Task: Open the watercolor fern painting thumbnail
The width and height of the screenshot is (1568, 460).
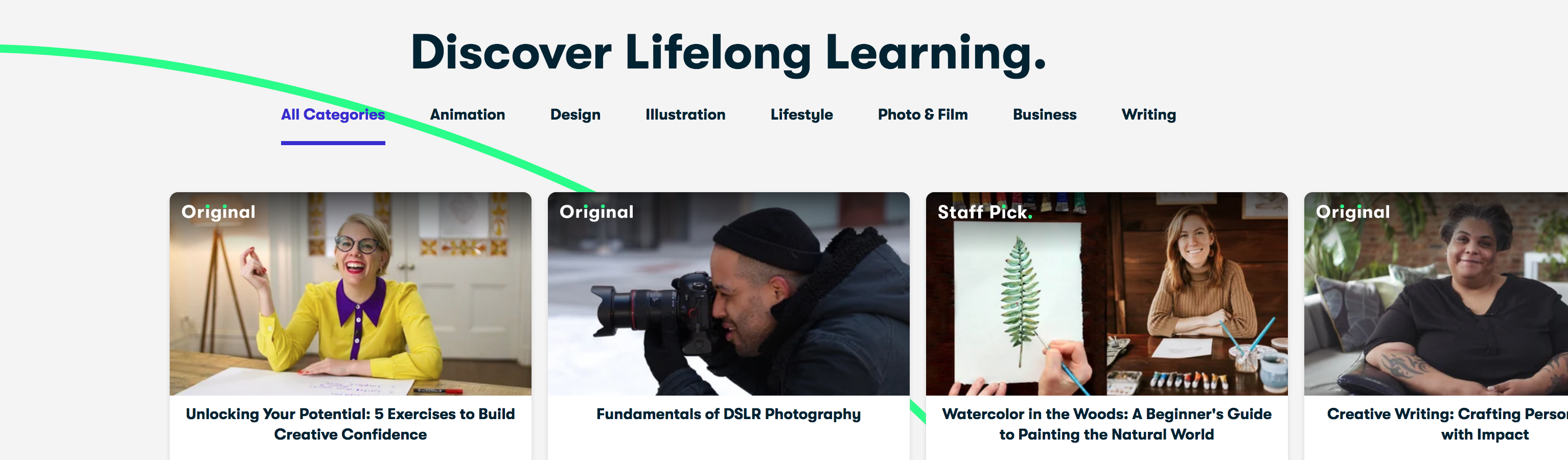Action: coord(1106,294)
